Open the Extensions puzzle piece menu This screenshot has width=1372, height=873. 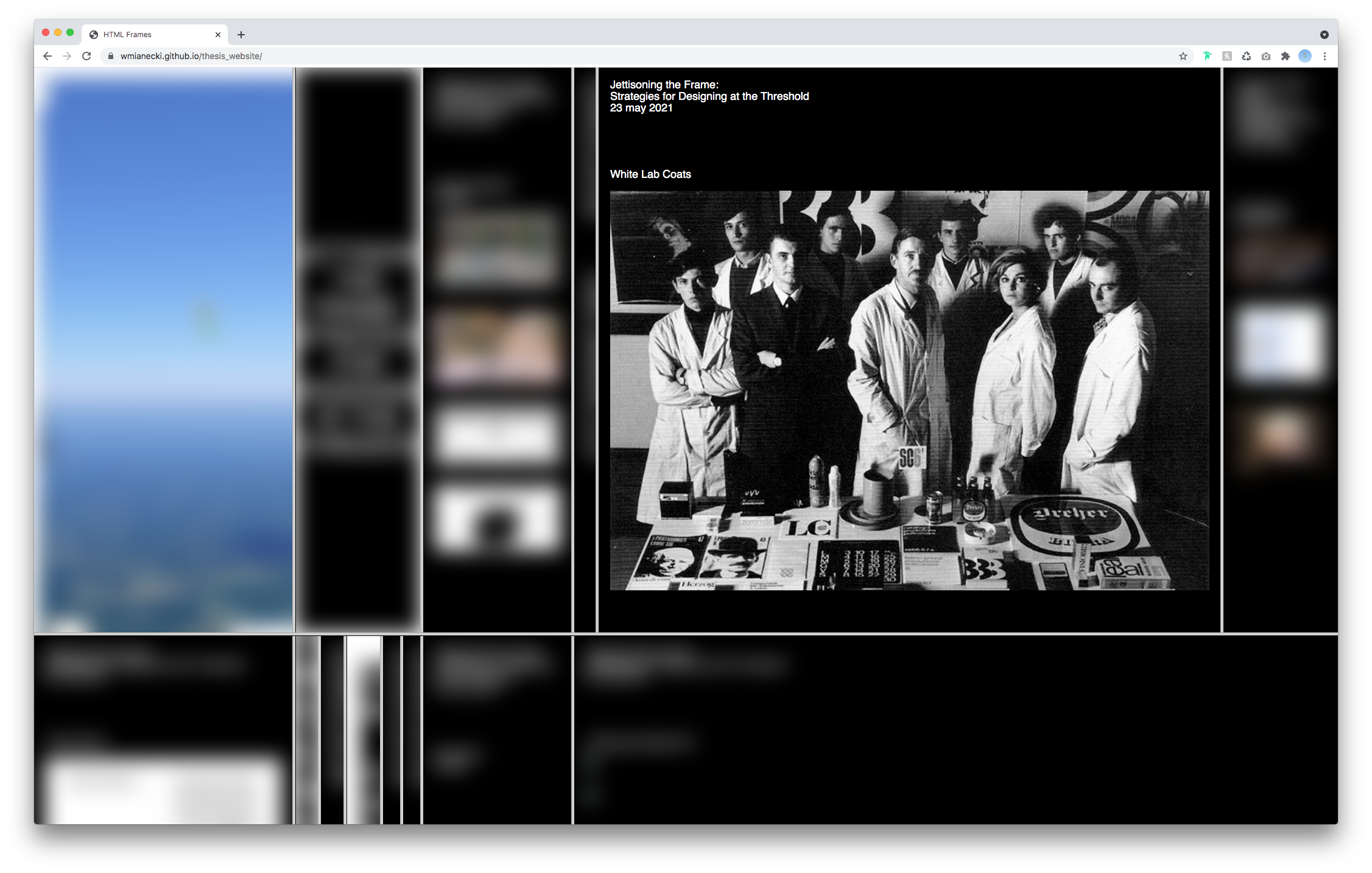1285,56
